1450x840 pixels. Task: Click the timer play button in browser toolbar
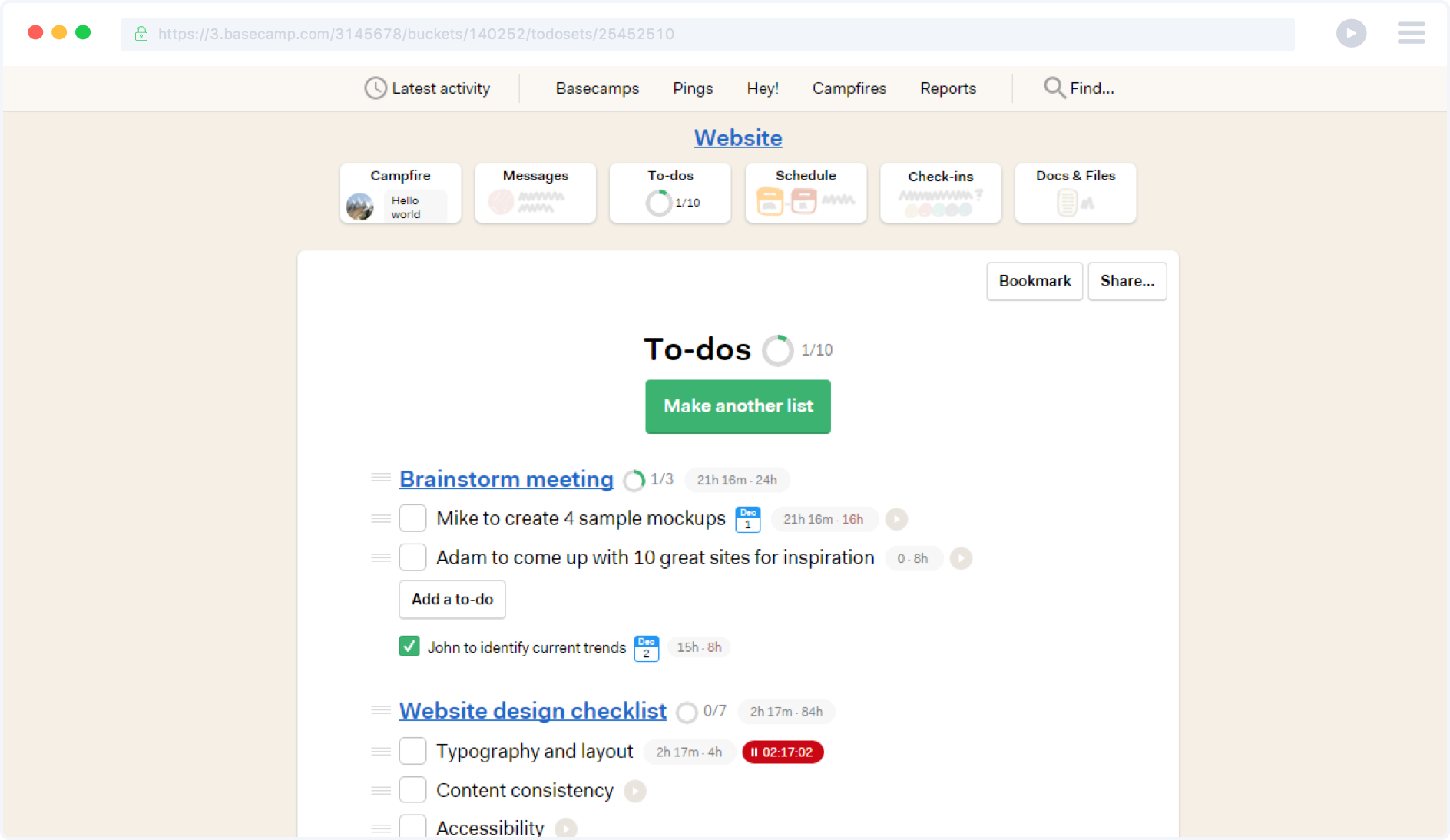1351,33
